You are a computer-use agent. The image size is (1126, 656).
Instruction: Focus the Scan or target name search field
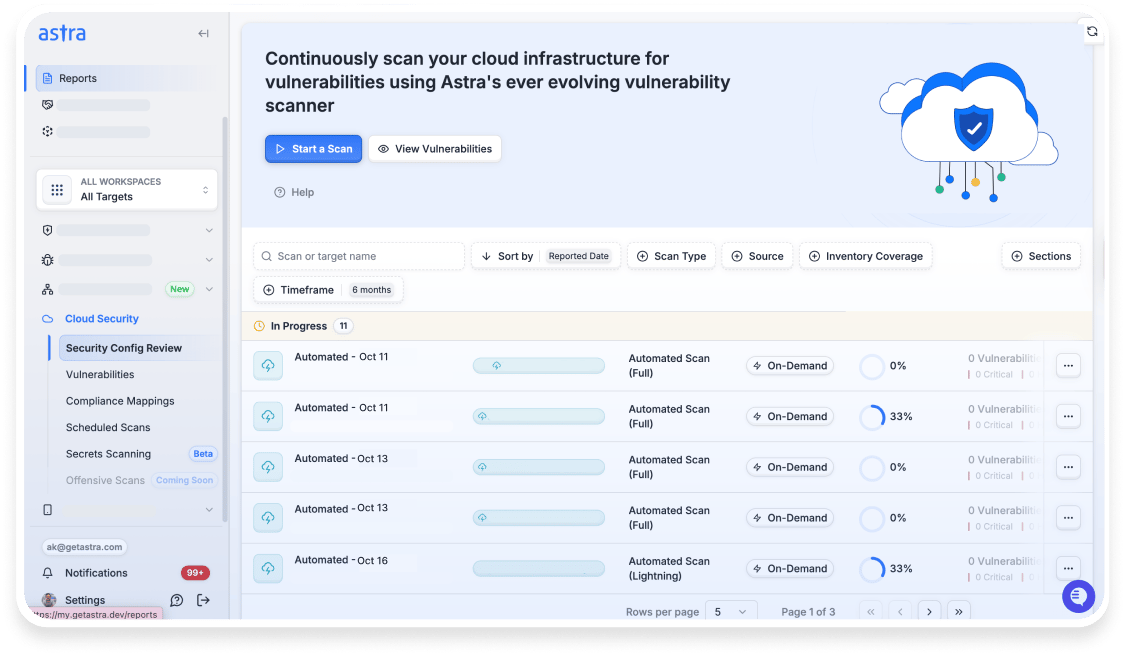359,256
